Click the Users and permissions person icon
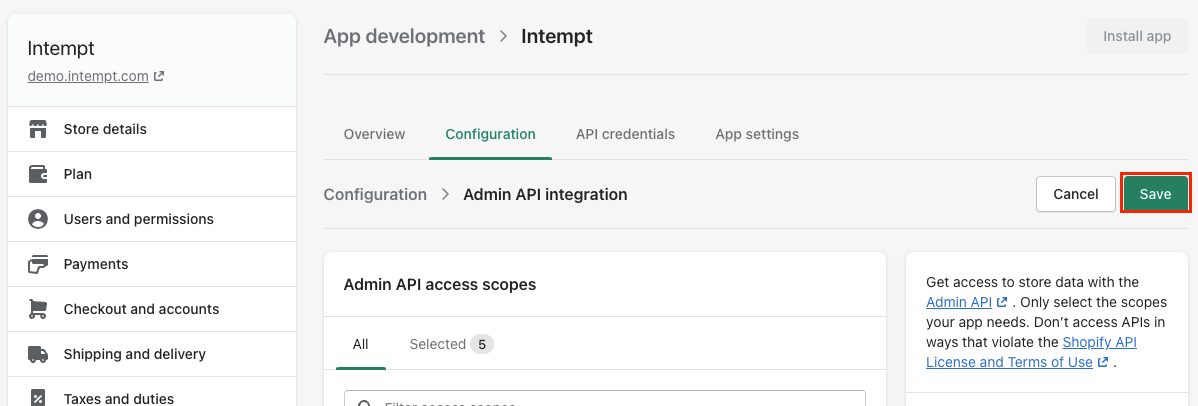The height and width of the screenshot is (406, 1198). (x=37, y=219)
